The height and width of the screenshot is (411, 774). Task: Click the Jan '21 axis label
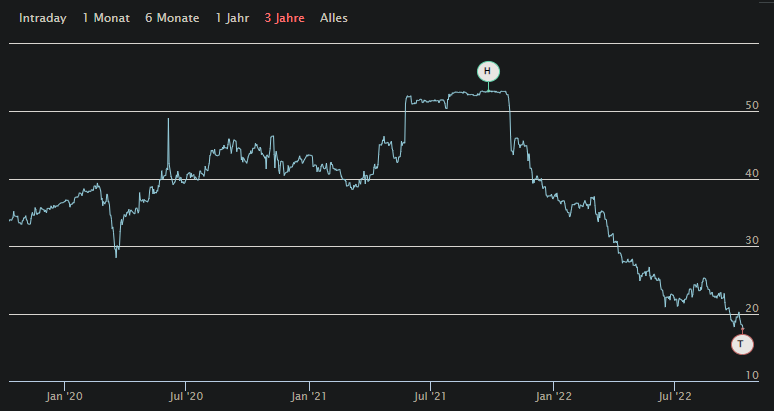tap(309, 396)
